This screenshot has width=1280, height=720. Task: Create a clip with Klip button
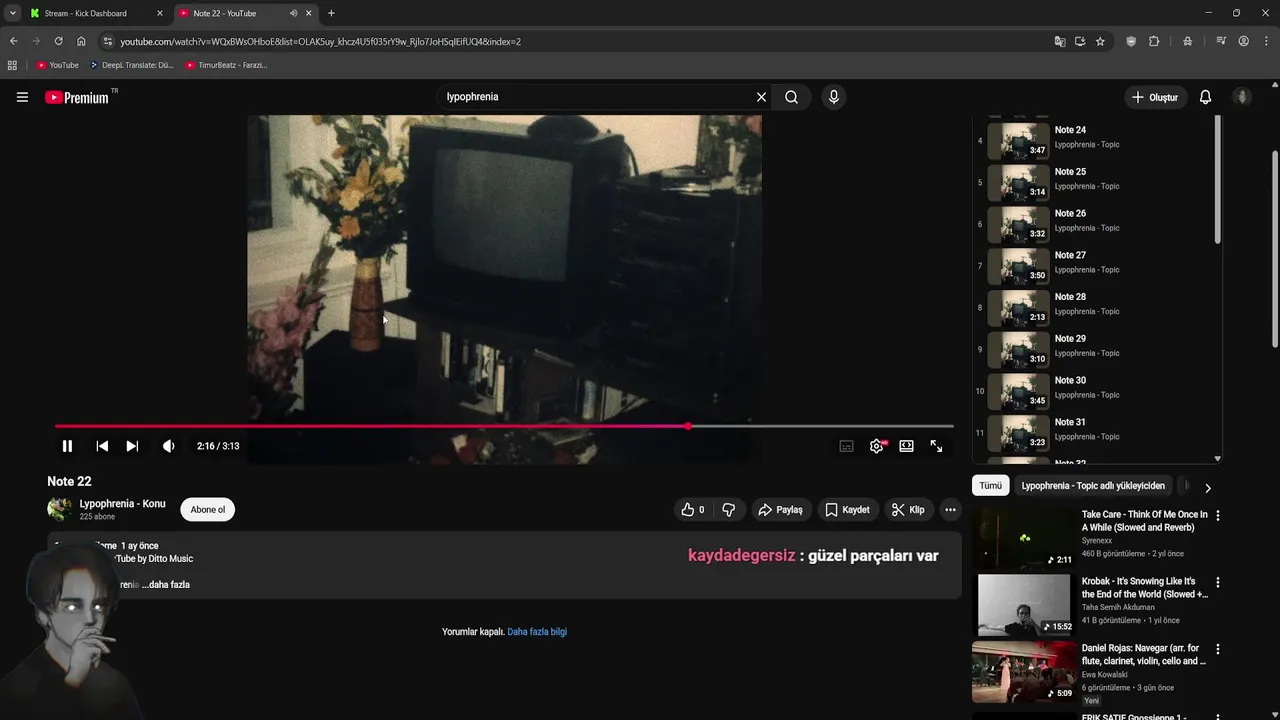click(x=908, y=510)
